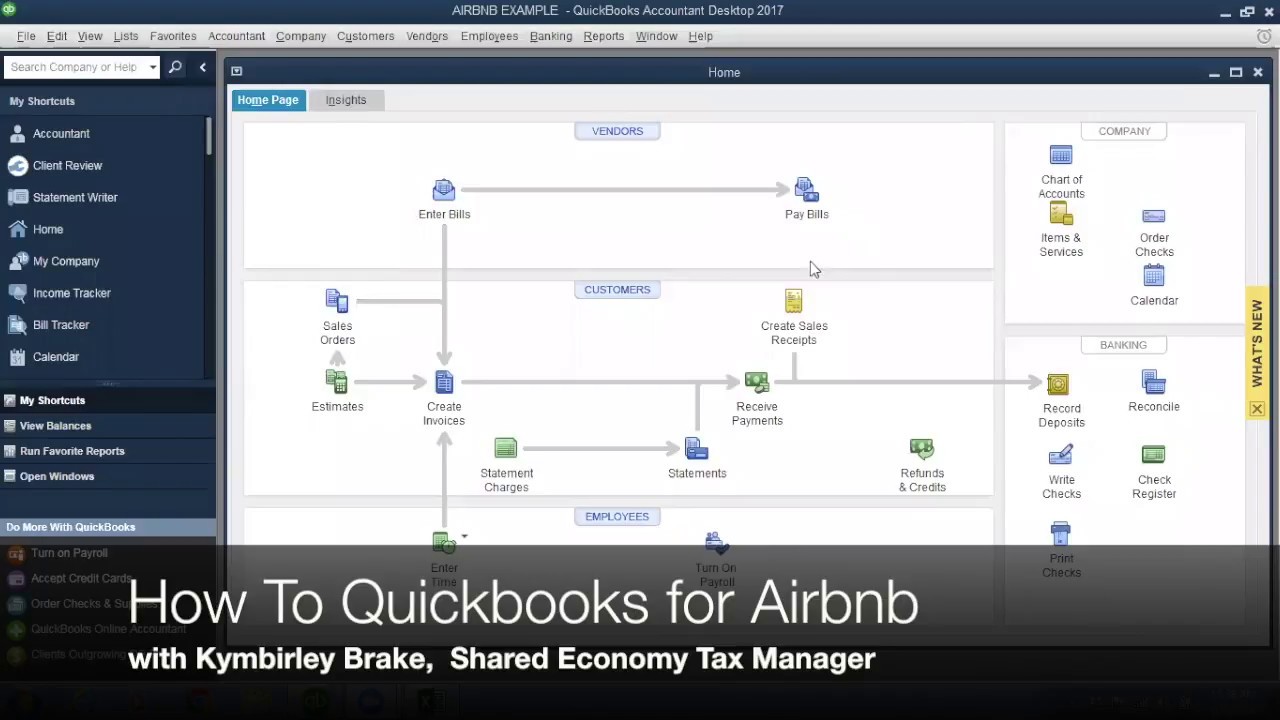Open Enter Bills workflow icon
Image resolution: width=1280 pixels, height=720 pixels.
click(x=444, y=190)
